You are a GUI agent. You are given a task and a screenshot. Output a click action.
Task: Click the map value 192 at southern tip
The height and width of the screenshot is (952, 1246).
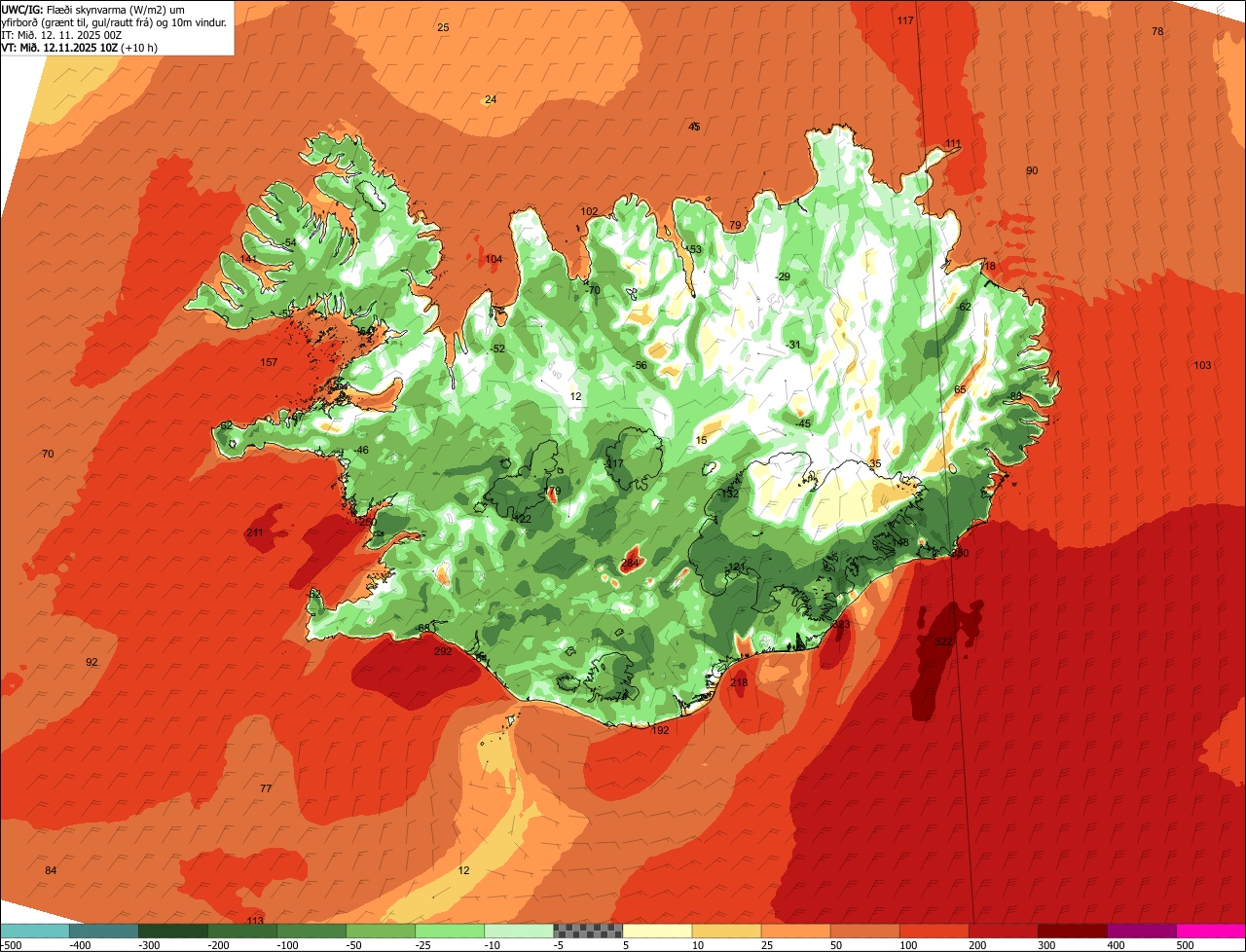point(661,730)
